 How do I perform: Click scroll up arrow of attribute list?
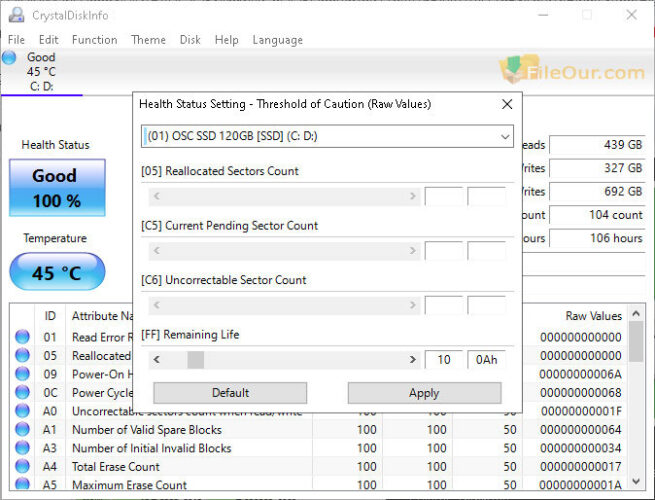[x=636, y=313]
